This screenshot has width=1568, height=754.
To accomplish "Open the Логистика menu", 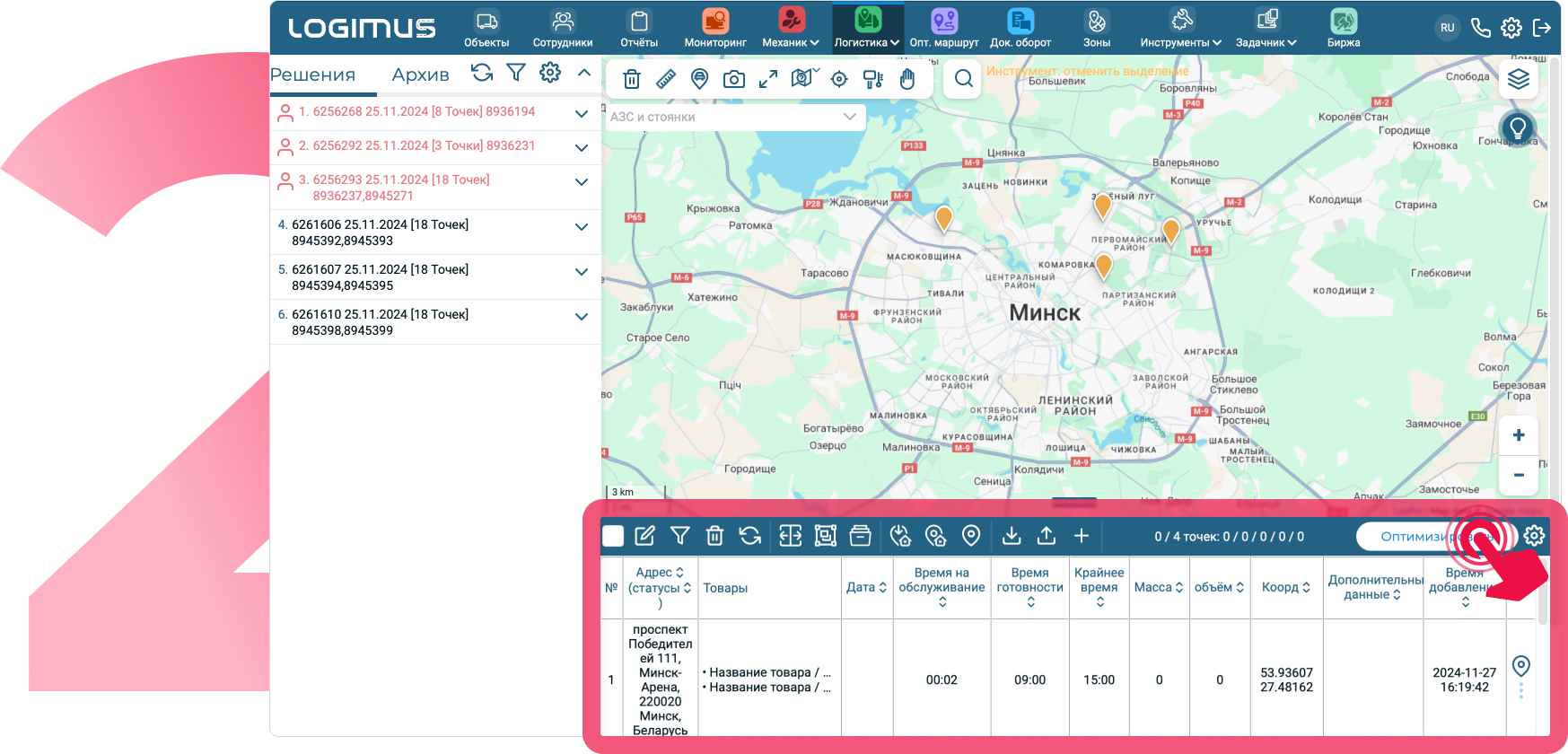I will pos(867,29).
